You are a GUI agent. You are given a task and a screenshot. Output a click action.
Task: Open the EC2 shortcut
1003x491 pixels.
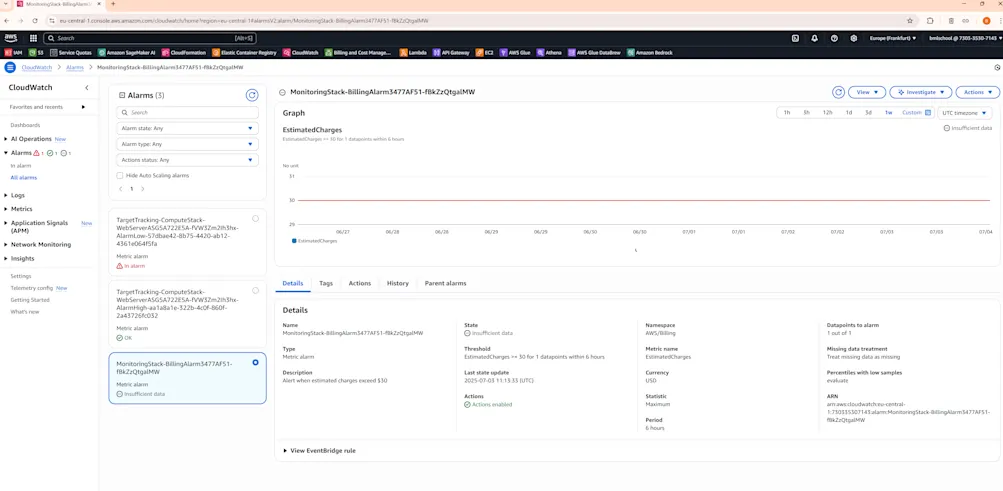coord(485,52)
